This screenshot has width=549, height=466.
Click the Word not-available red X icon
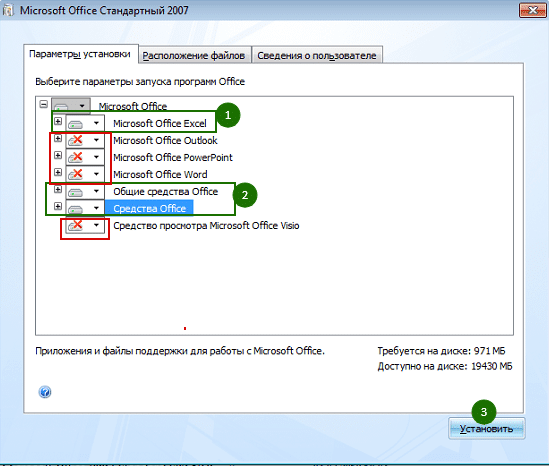[75, 174]
